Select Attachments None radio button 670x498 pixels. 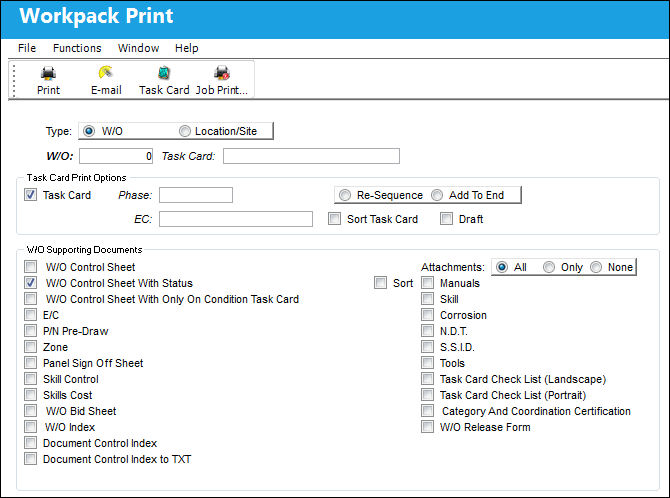point(596,267)
